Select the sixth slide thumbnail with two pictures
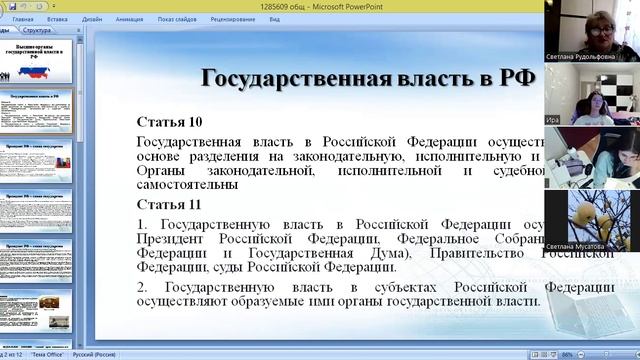The height and width of the screenshot is (360, 640). click(x=36, y=311)
